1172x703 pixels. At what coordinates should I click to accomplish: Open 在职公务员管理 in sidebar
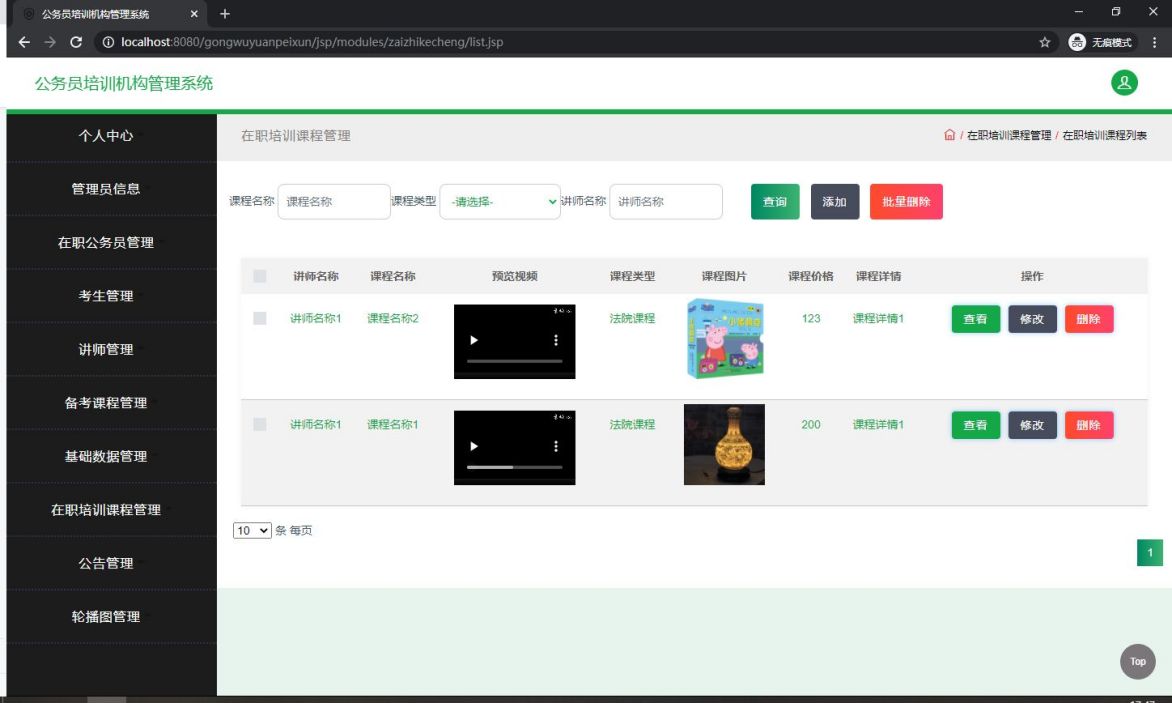coord(105,243)
